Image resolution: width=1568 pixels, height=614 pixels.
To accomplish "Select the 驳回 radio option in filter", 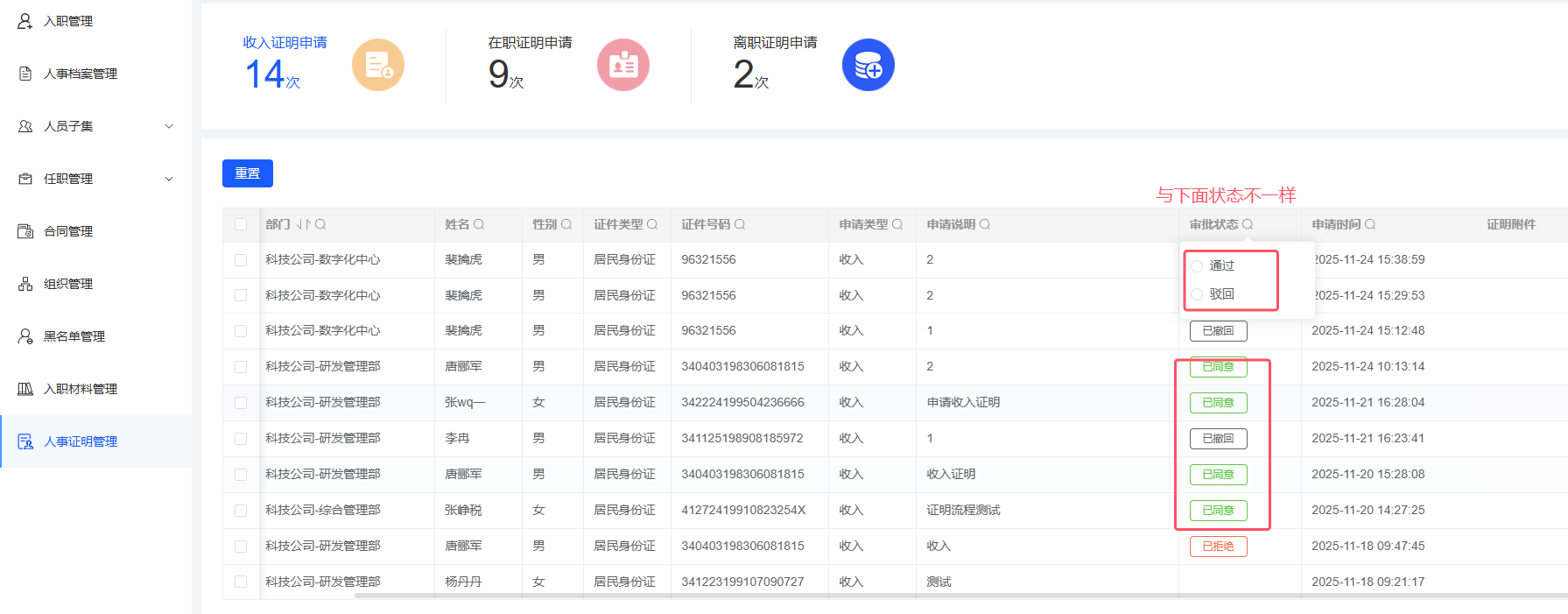I will pos(1198,294).
